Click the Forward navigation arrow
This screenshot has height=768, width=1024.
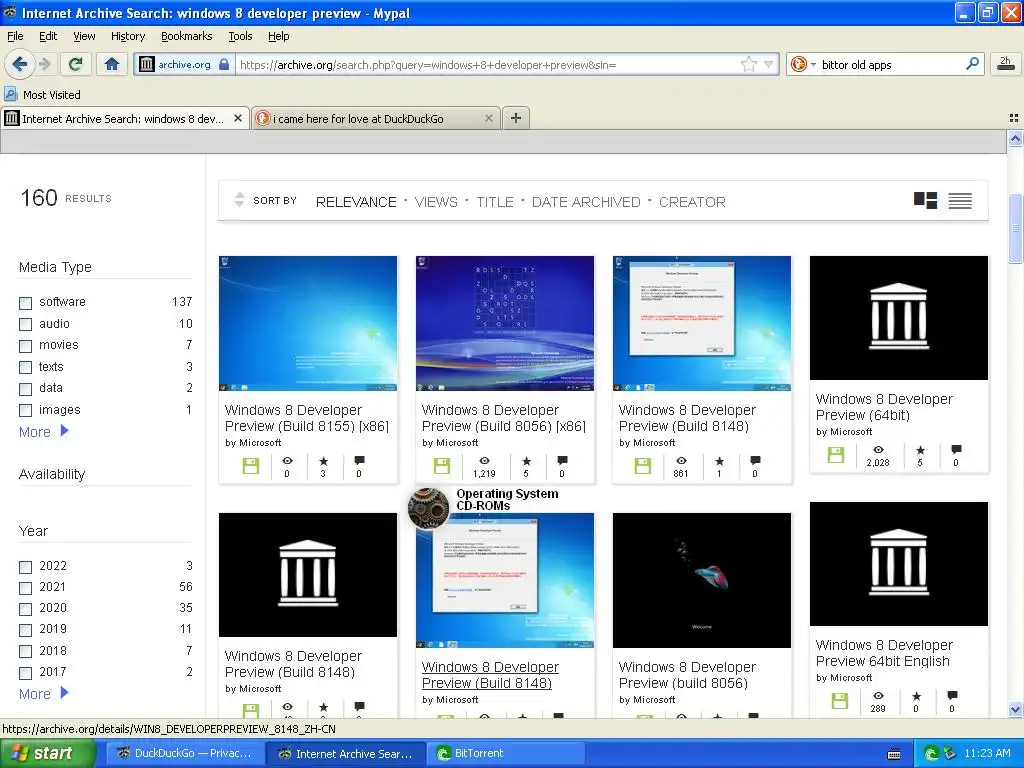[x=44, y=64]
